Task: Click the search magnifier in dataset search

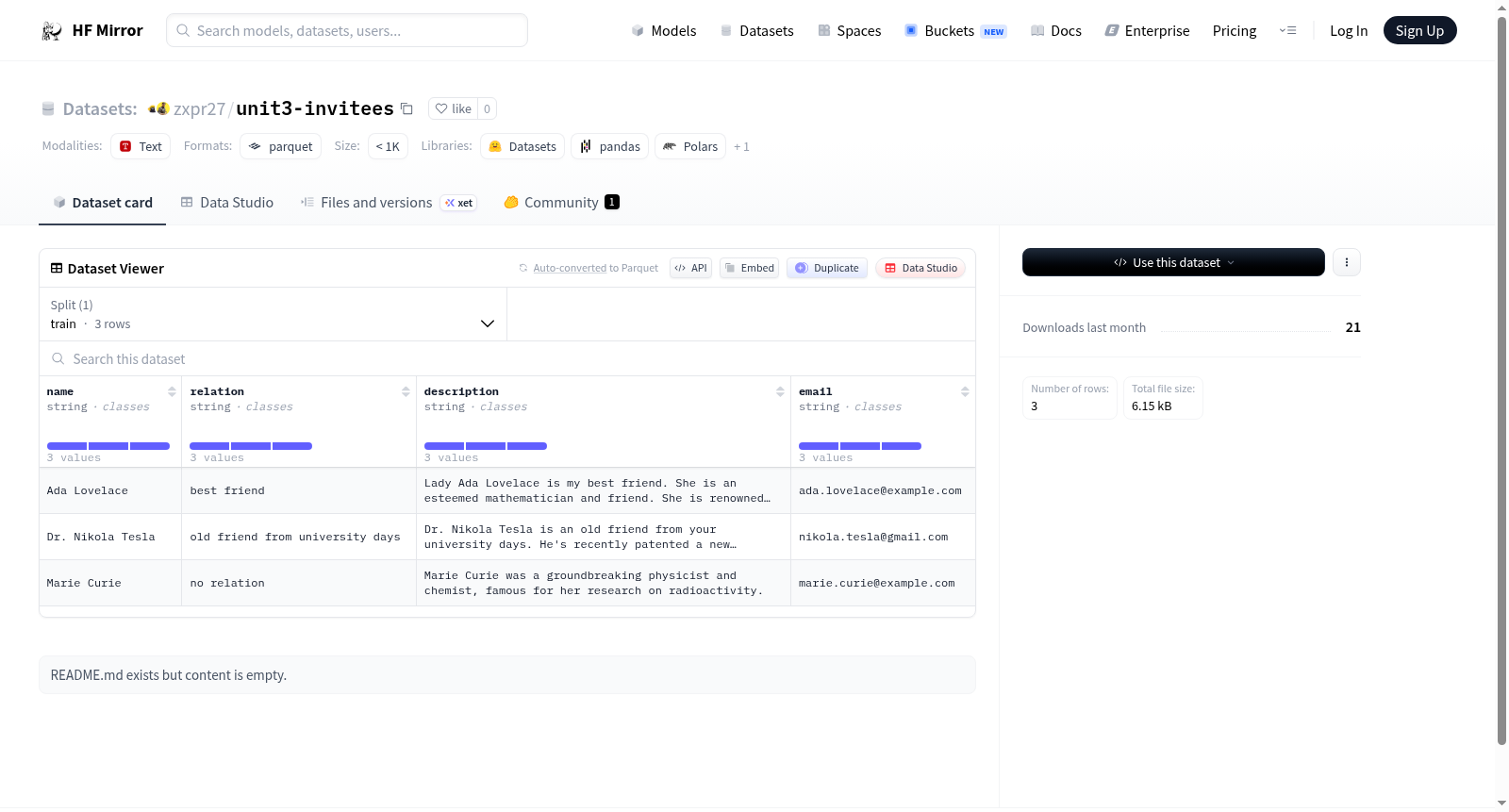Action: 58,358
